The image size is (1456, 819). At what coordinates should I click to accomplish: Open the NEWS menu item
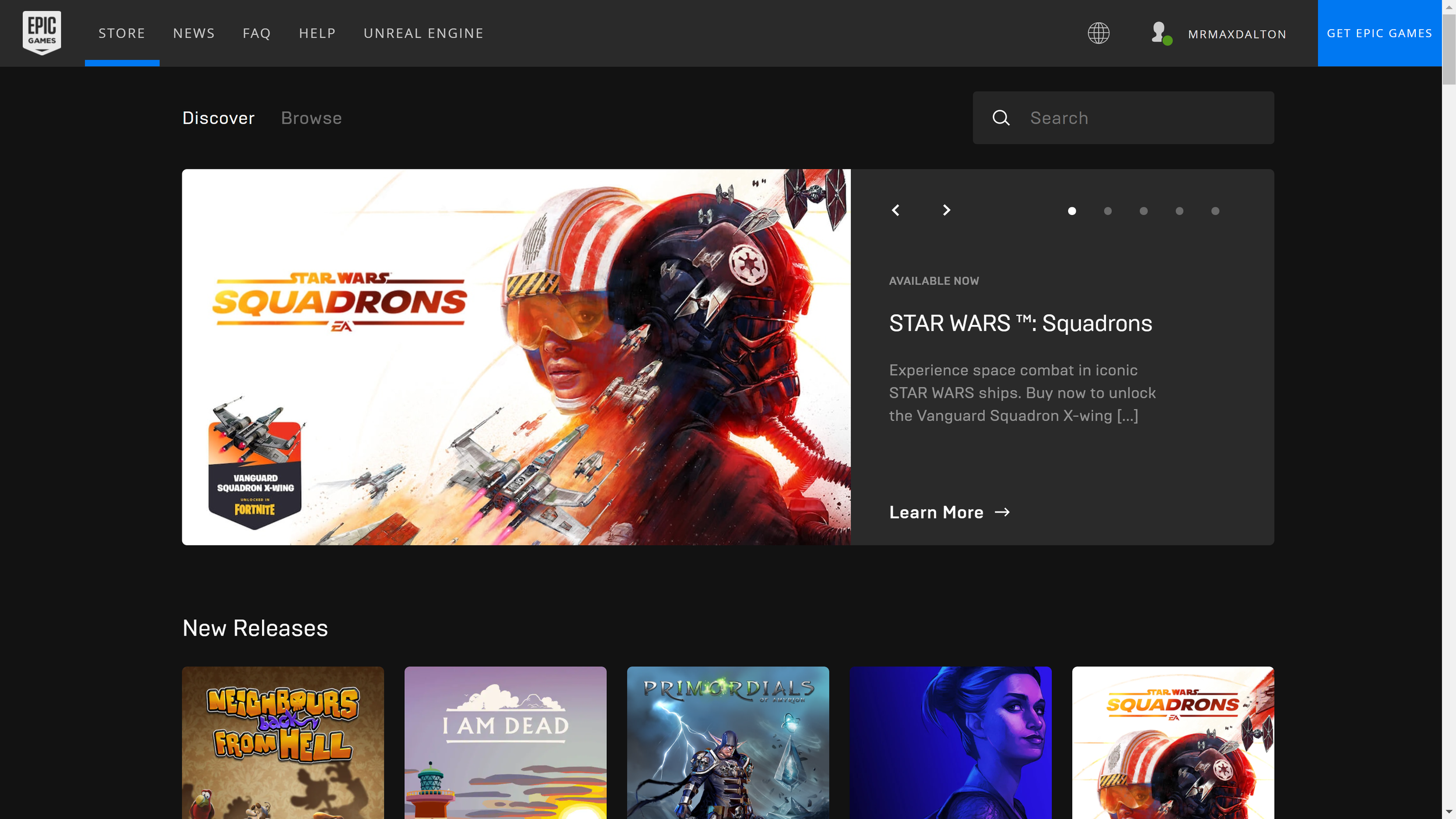coord(194,33)
